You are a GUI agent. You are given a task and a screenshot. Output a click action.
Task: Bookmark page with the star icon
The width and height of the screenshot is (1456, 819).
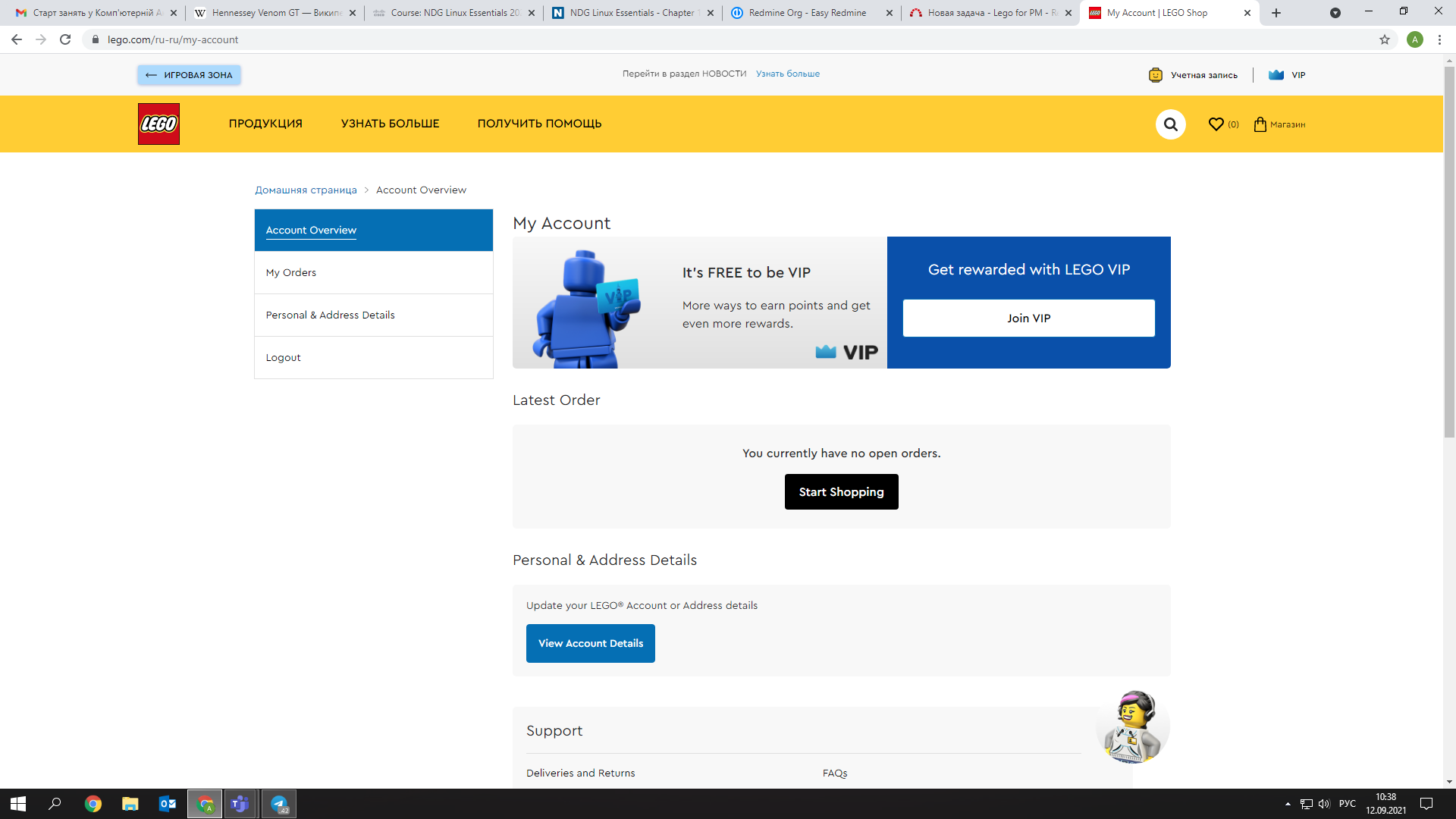click(1384, 39)
